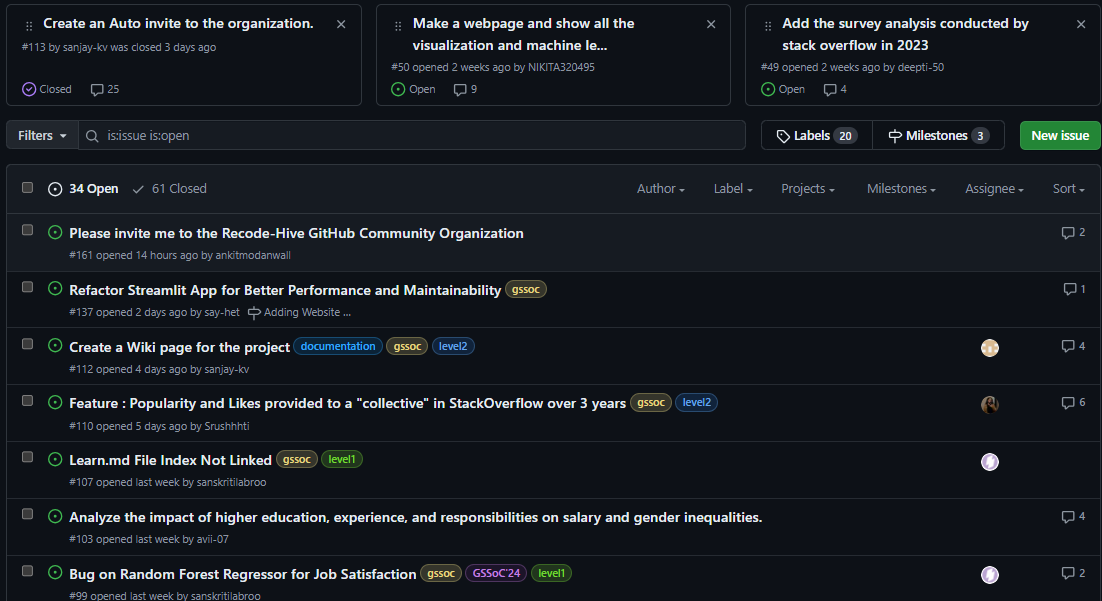The width and height of the screenshot is (1102, 601).
Task: Expand the Filters menu
Action: pos(41,135)
